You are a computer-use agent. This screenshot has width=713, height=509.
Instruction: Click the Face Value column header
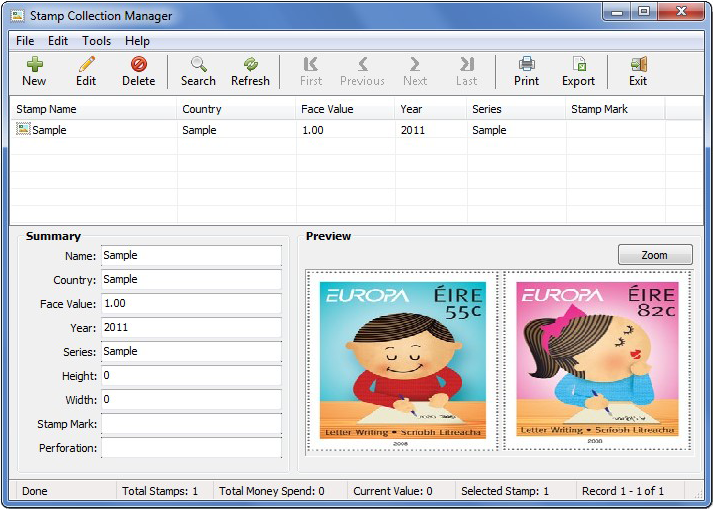coord(345,109)
